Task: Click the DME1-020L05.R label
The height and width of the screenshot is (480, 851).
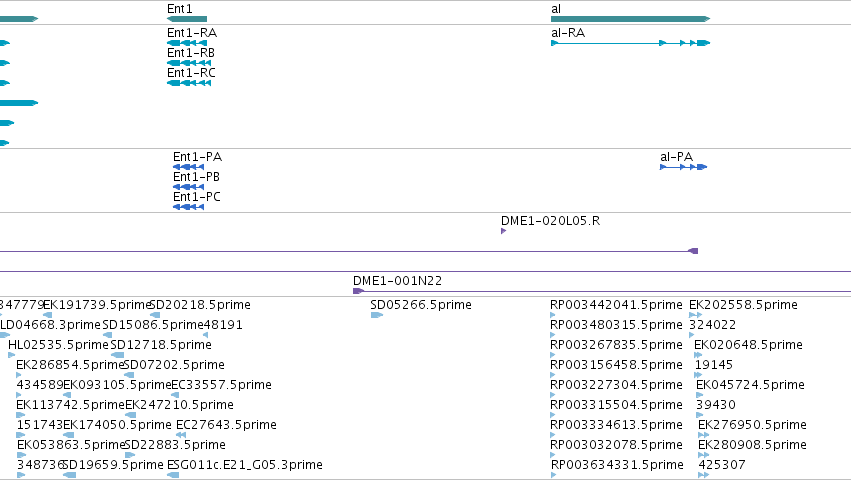Action: click(x=550, y=220)
